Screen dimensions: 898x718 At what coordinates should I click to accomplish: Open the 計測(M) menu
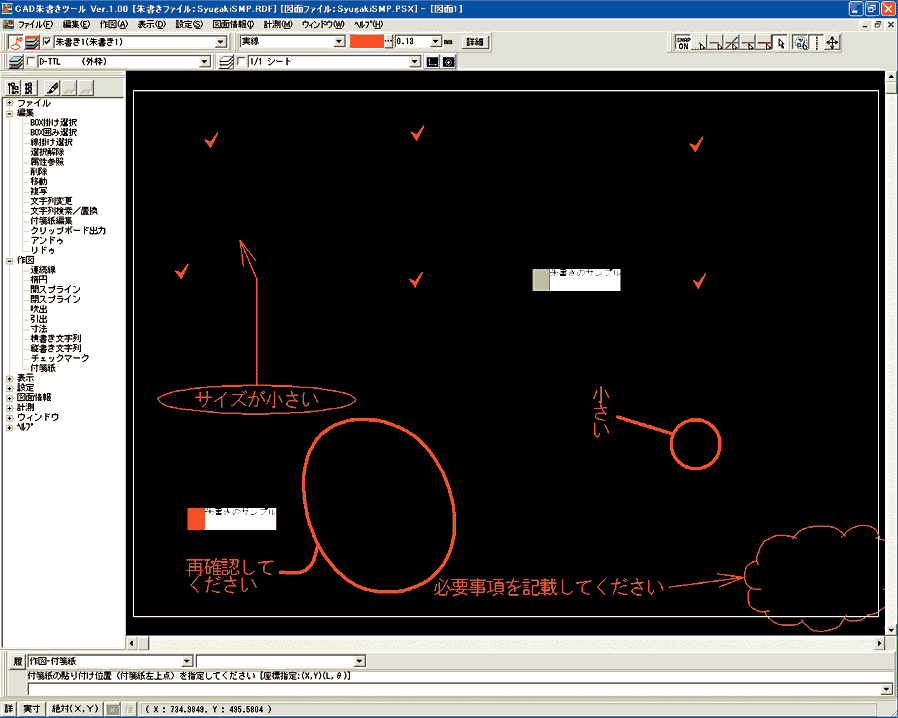[x=278, y=25]
